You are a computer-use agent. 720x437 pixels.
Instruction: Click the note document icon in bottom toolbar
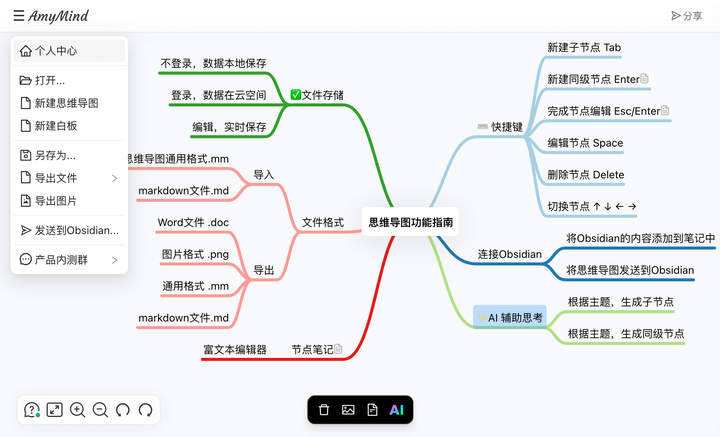(372, 409)
